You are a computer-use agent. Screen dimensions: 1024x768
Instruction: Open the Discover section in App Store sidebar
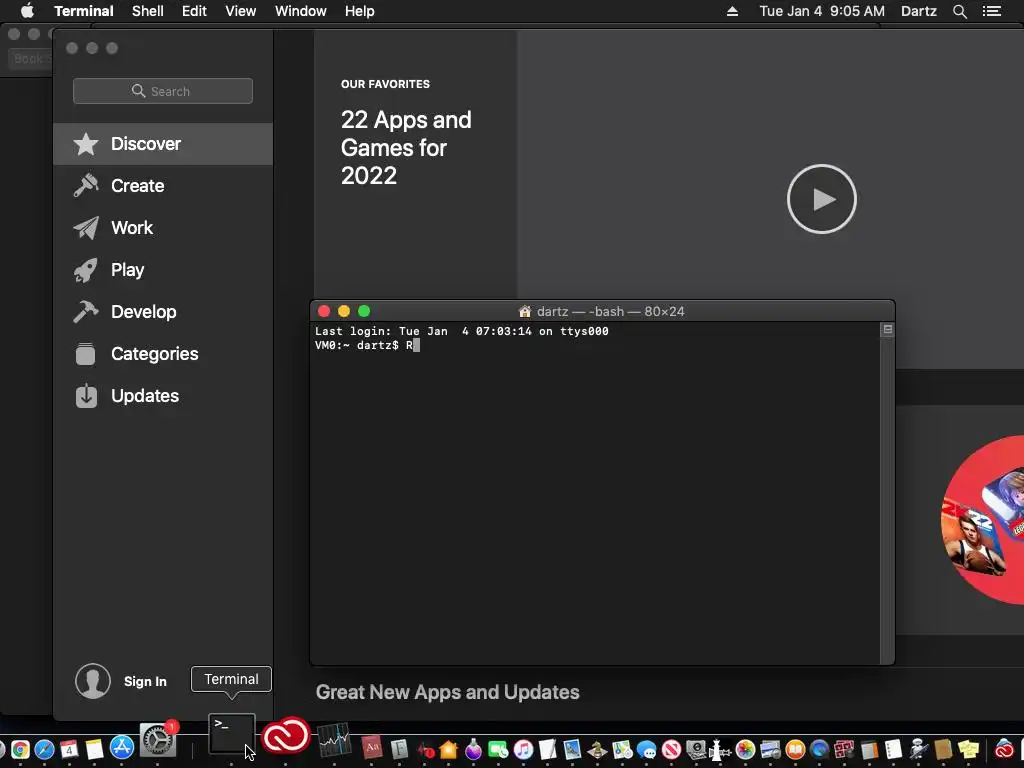[163, 144]
